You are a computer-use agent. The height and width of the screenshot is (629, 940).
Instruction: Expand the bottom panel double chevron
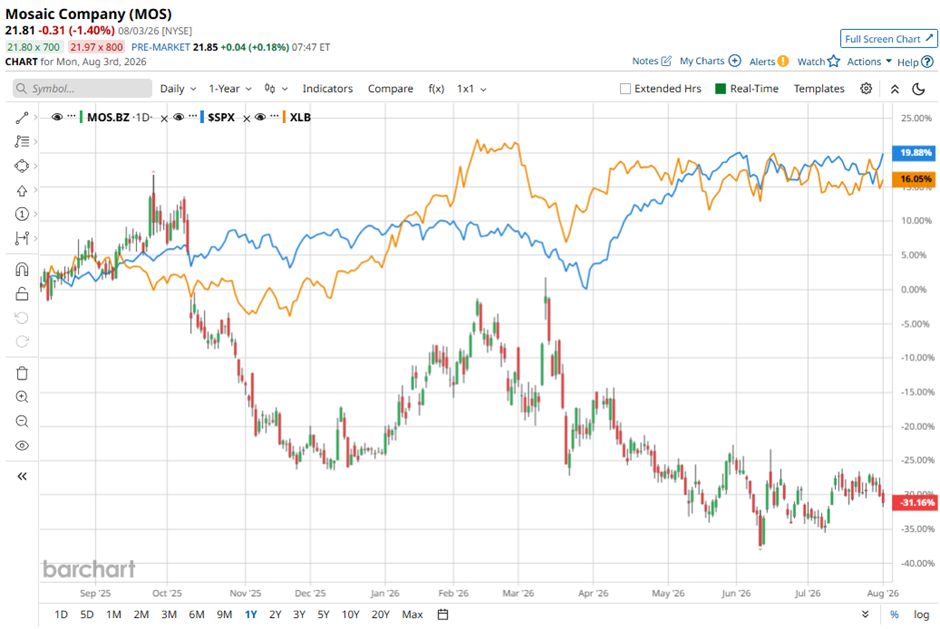tap(865, 614)
